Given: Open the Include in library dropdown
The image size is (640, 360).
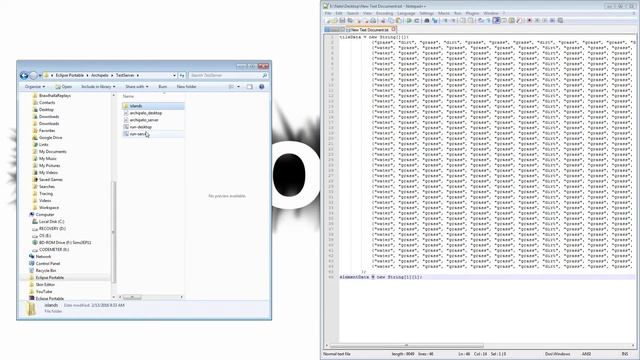Looking at the screenshot, I should click(98, 87).
